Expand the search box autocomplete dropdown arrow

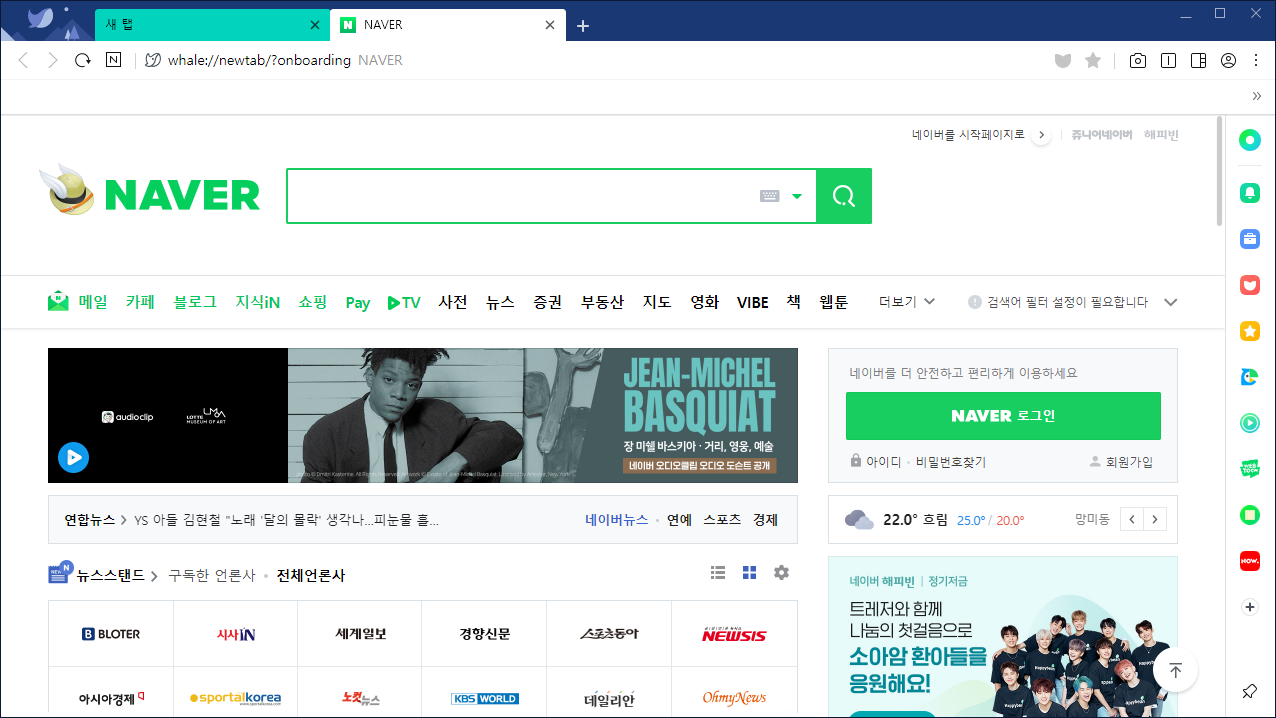tap(797, 196)
